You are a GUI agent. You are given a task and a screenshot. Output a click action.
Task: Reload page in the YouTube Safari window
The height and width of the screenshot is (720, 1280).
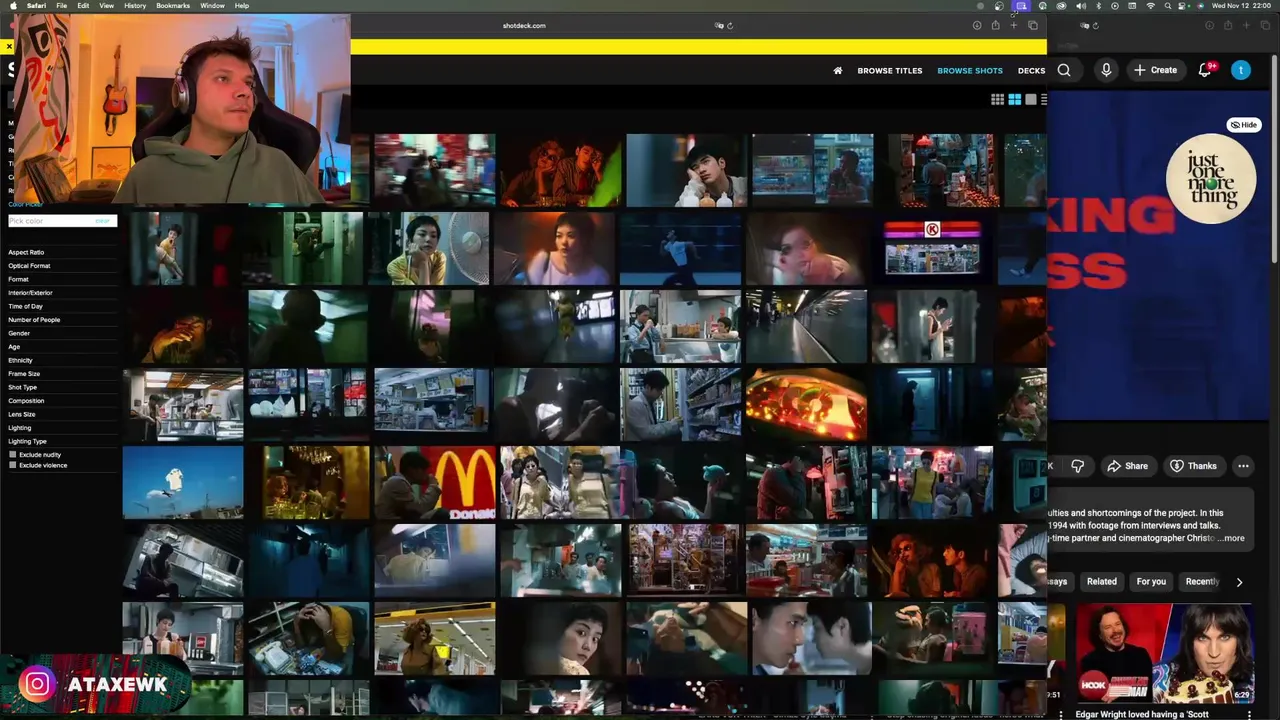1096,26
